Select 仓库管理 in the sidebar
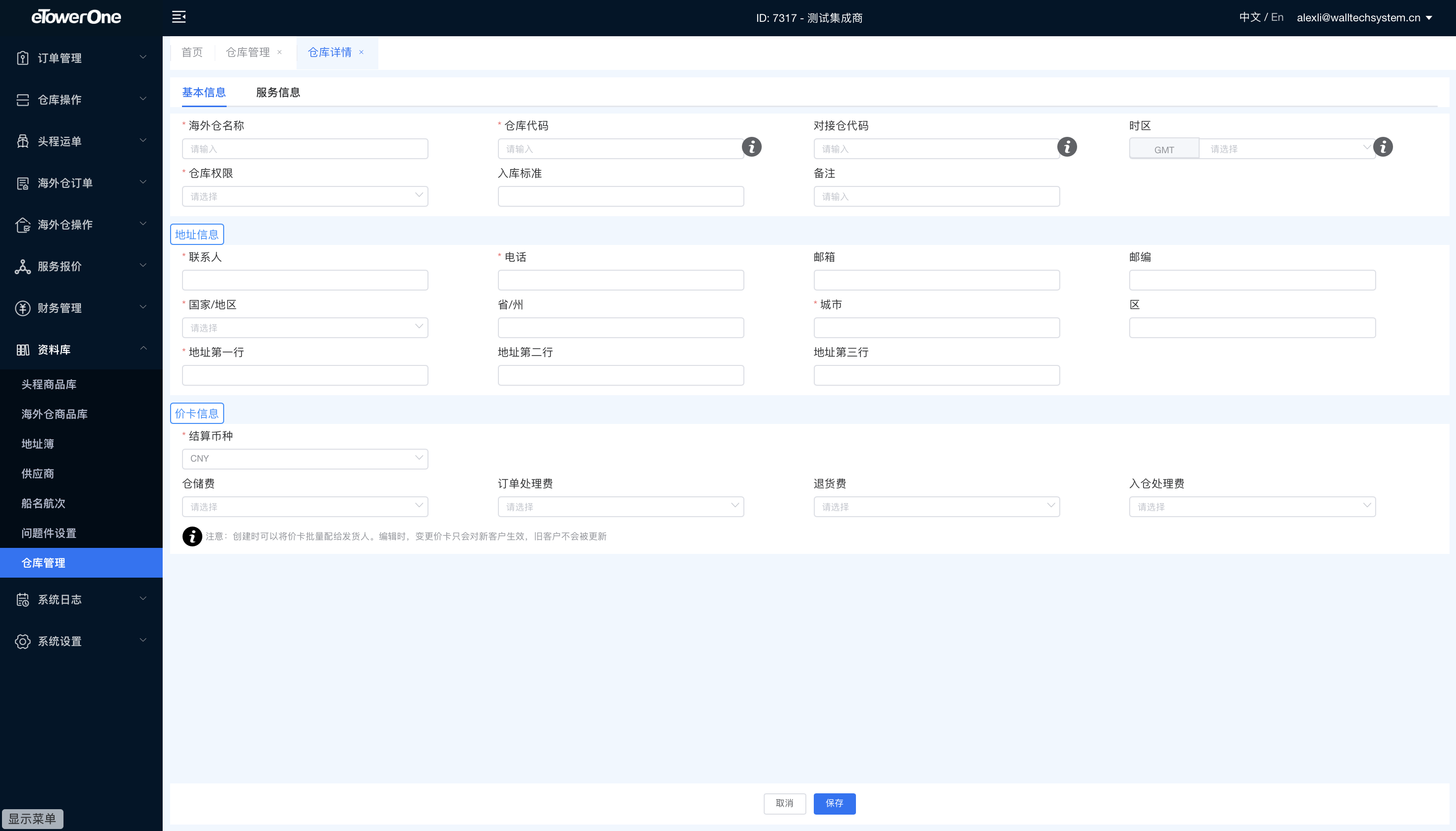Screen dimensions: 1456x831 [81, 563]
